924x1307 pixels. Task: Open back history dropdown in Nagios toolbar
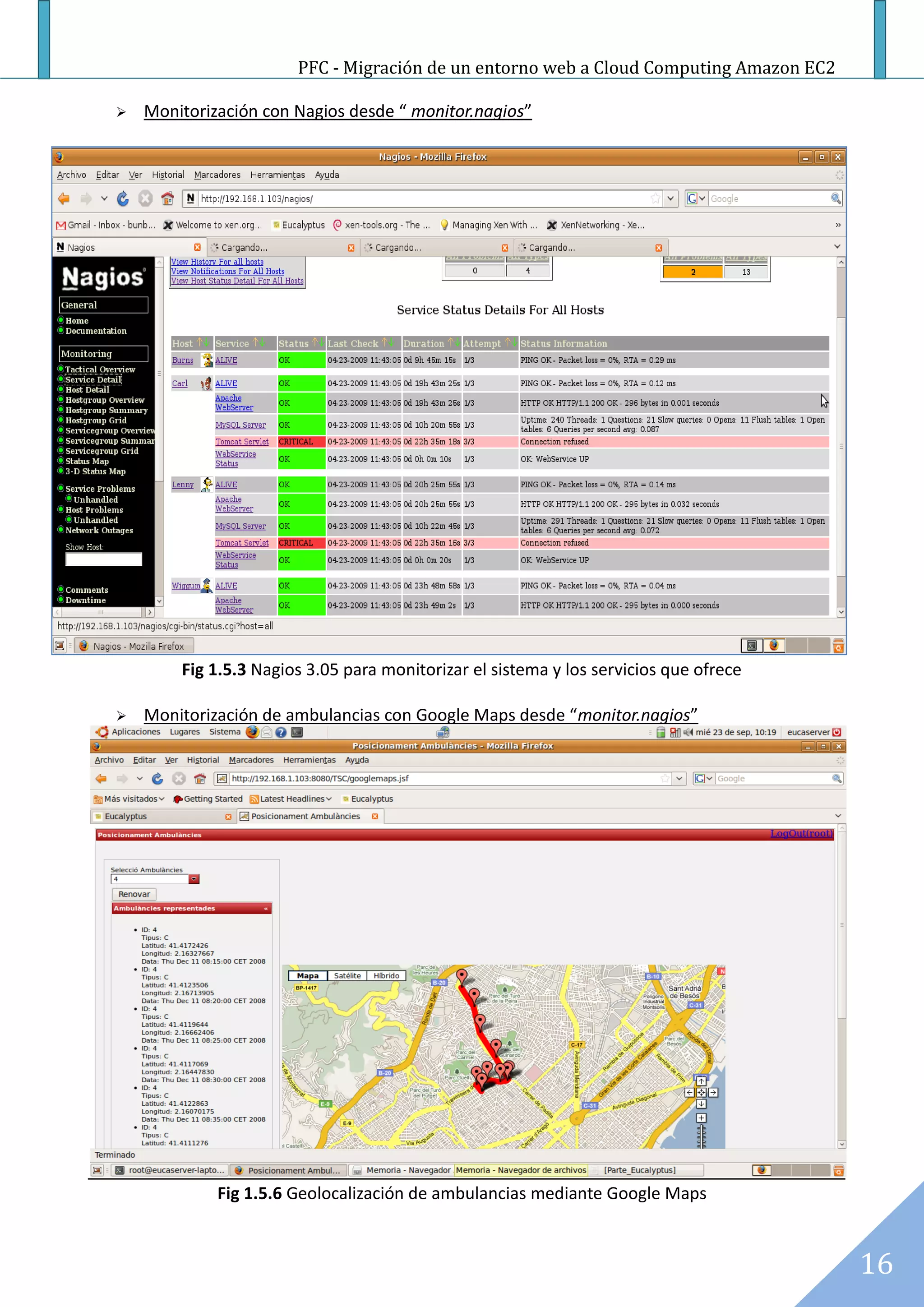click(x=104, y=199)
